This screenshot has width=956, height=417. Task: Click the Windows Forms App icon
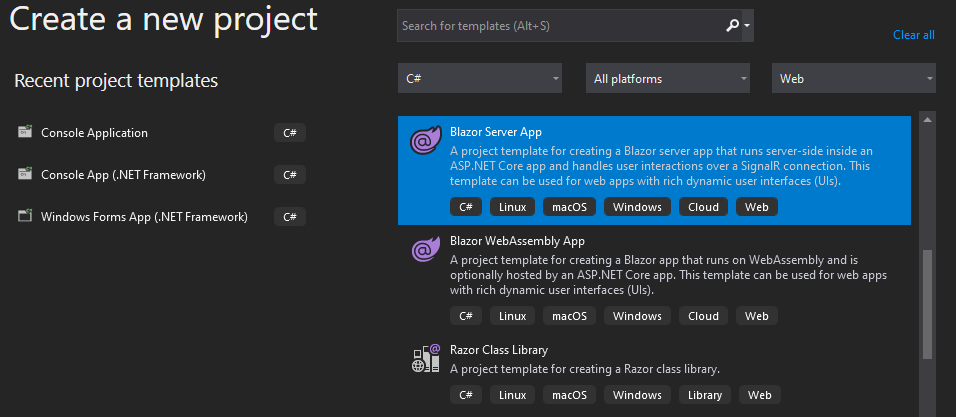pyautogui.click(x=25, y=217)
